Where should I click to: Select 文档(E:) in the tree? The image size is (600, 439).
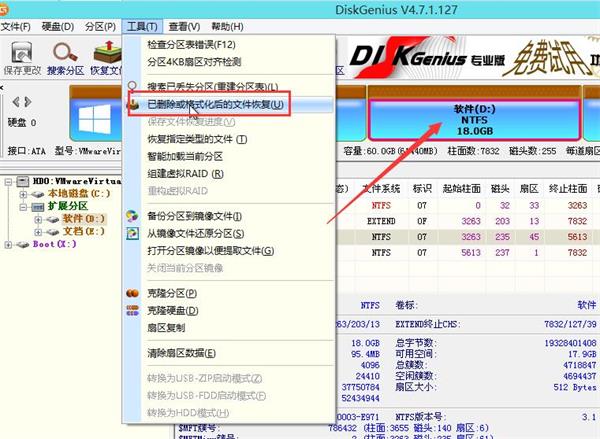click(x=83, y=232)
